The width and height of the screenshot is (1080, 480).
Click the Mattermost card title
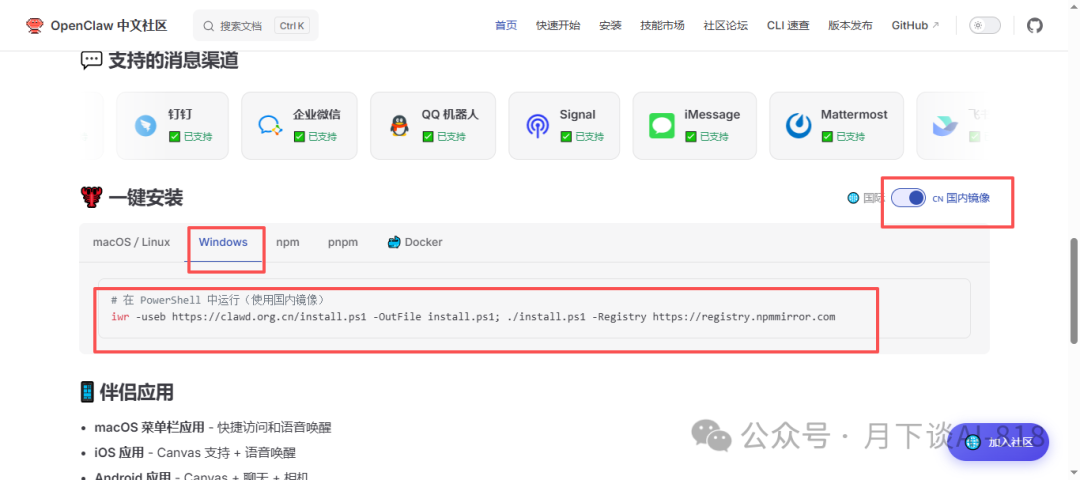[854, 114]
